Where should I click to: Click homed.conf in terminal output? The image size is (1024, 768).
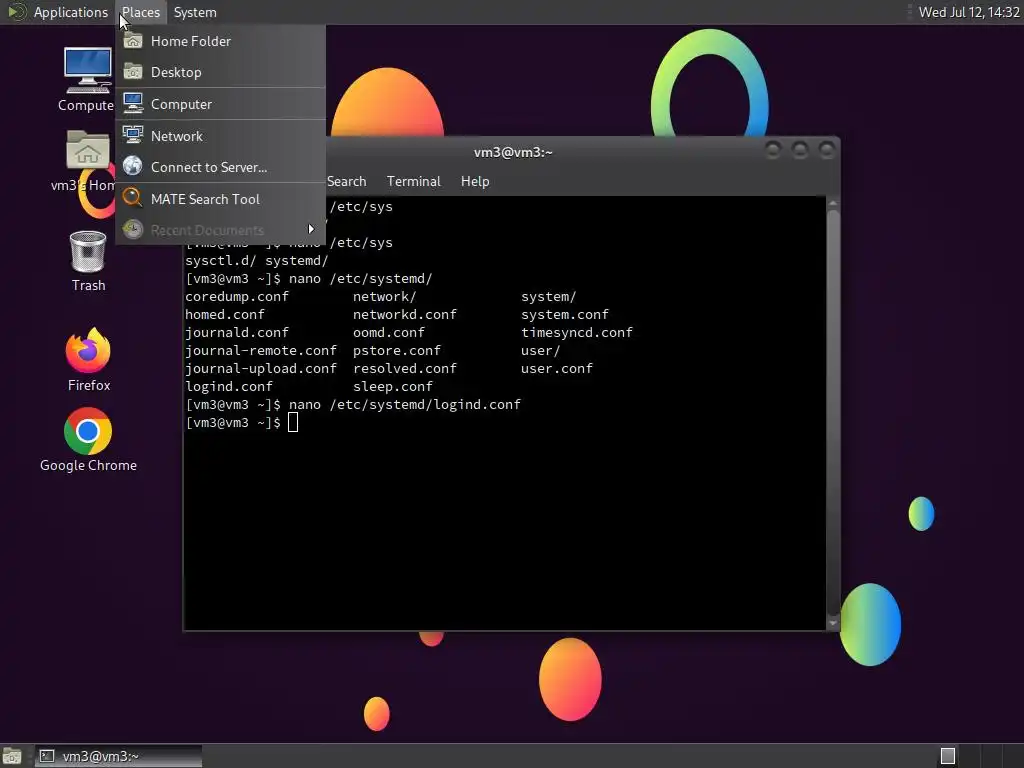coord(225,315)
